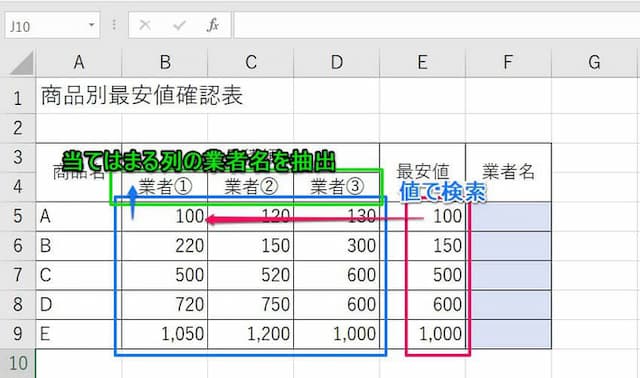
Task: Select cell C6 containing 150
Action: coord(251,246)
